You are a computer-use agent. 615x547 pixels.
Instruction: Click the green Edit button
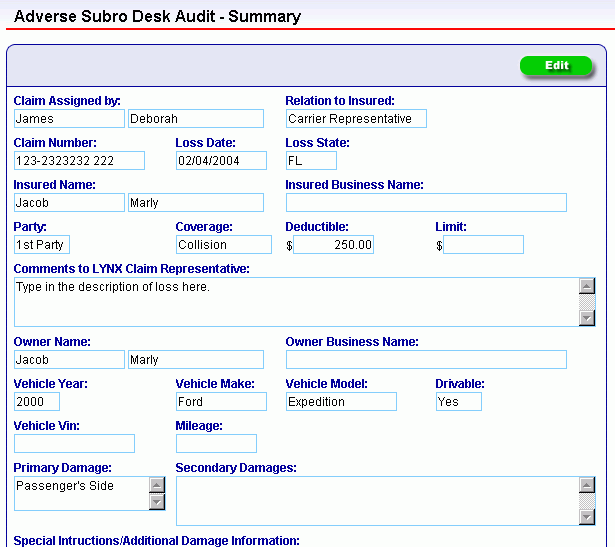click(556, 65)
